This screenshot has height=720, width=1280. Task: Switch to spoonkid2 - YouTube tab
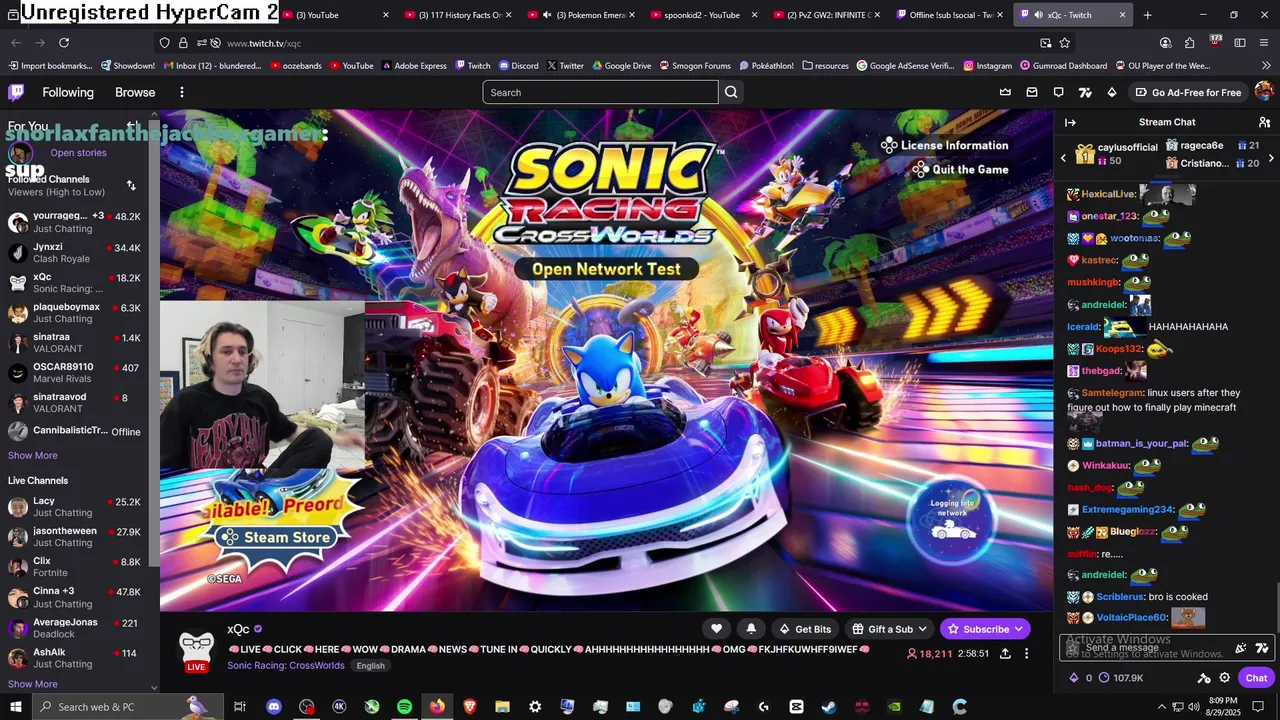point(704,15)
